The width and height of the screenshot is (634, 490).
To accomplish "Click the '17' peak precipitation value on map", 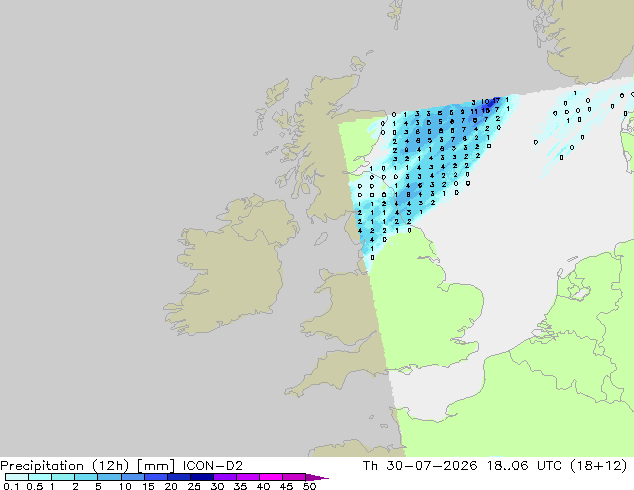I will click(x=497, y=100).
